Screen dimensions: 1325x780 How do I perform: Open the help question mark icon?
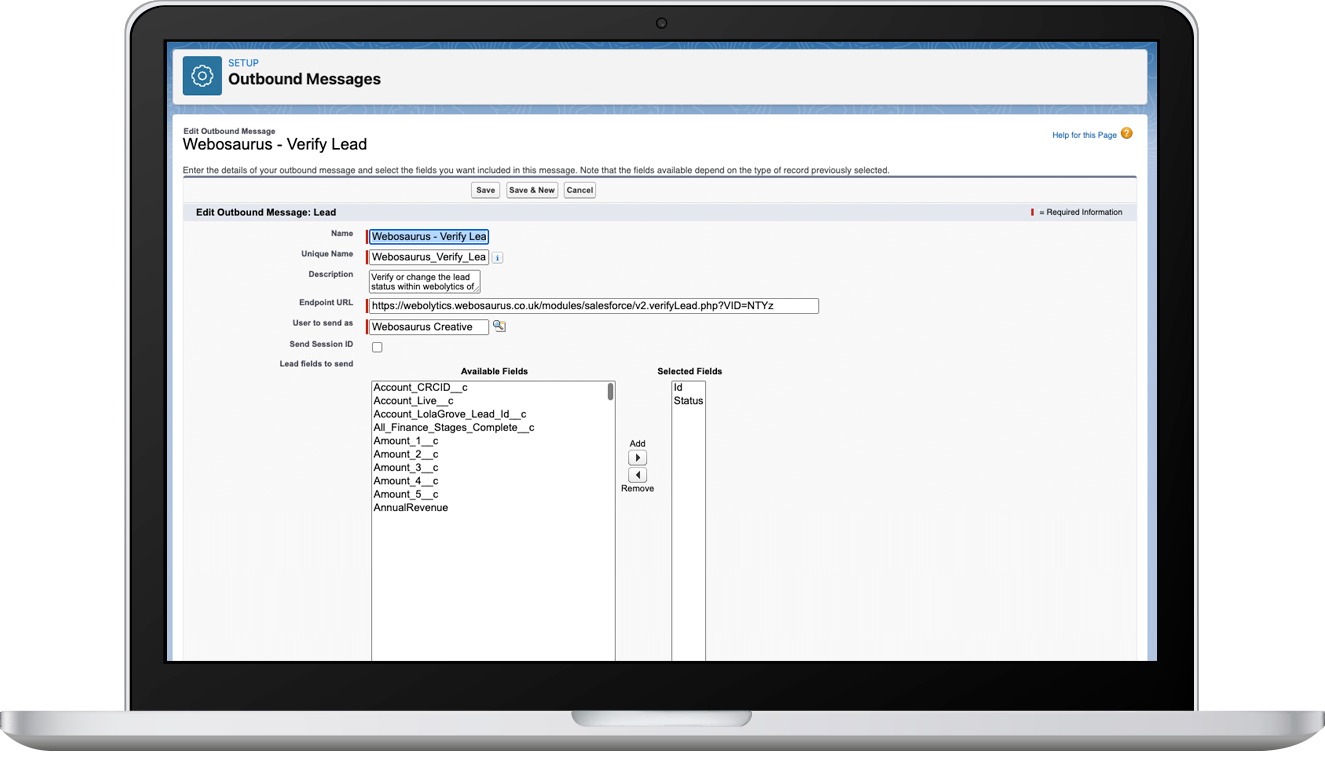1127,134
